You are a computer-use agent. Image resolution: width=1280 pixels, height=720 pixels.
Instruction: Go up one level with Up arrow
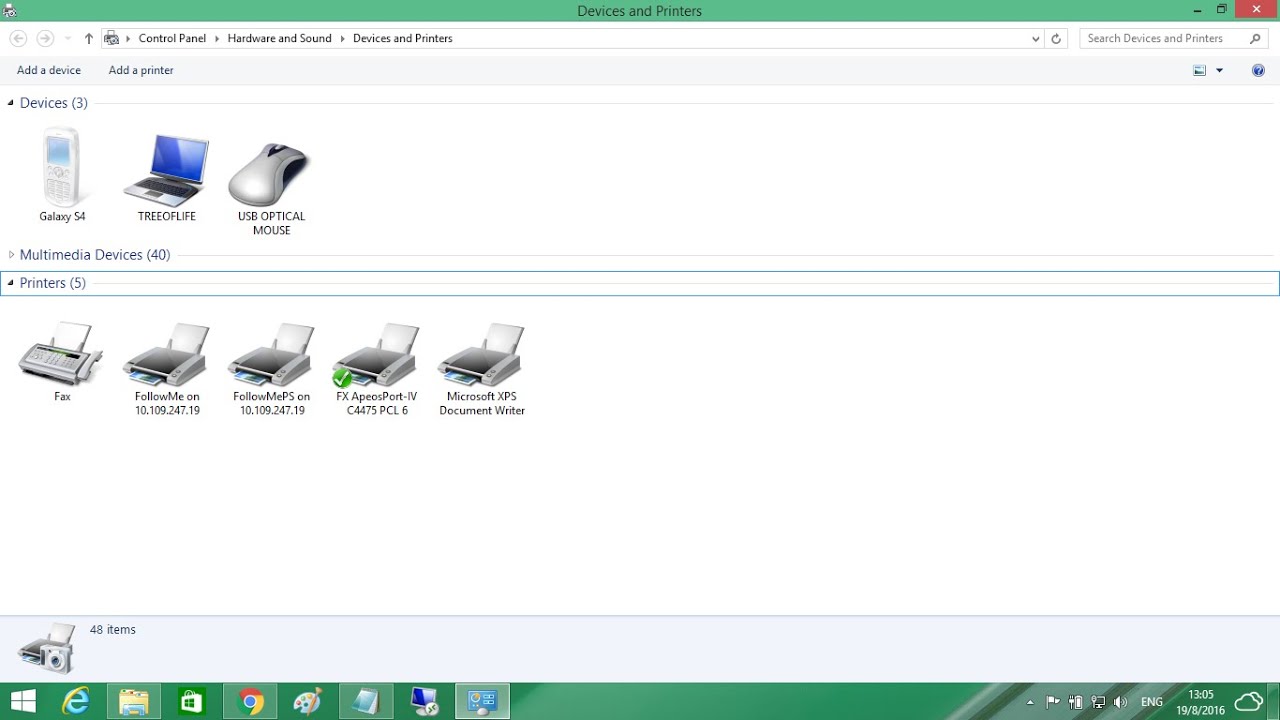(89, 38)
